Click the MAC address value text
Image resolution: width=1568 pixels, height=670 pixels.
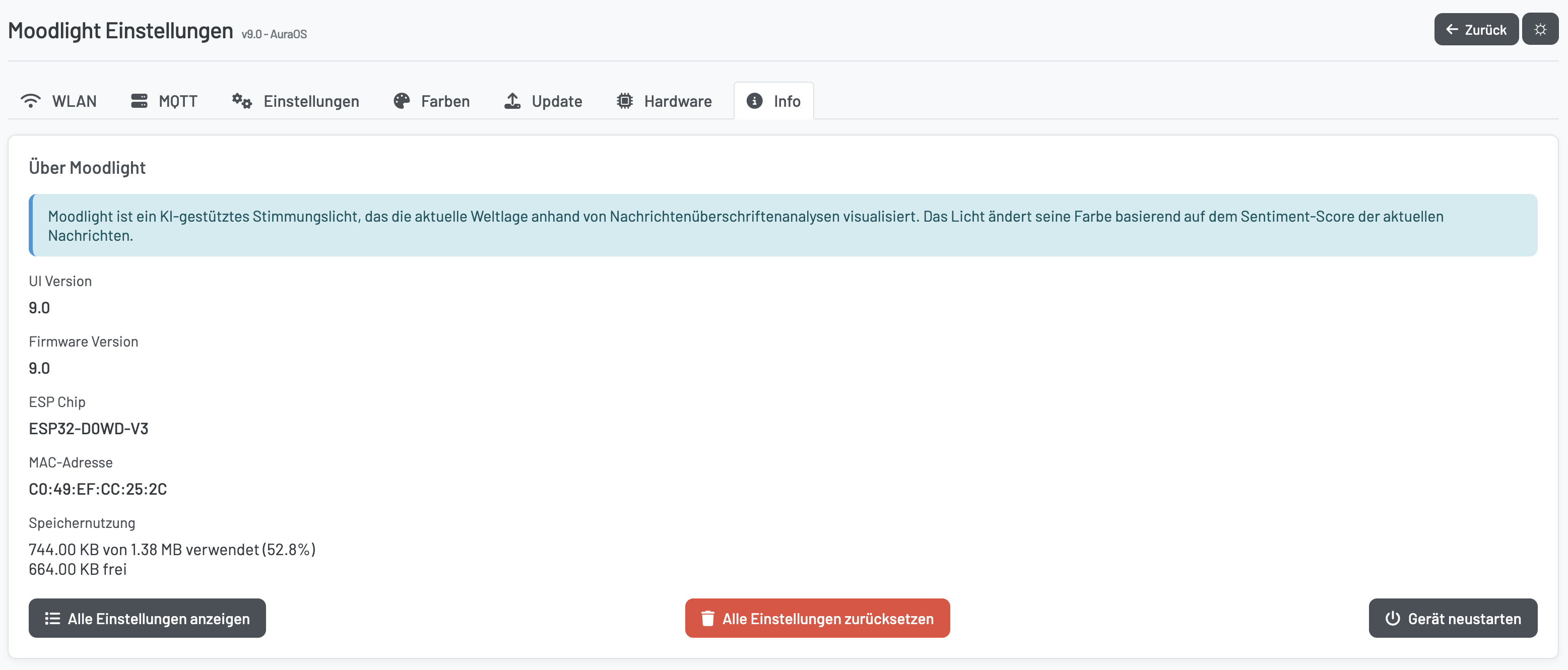pyautogui.click(x=97, y=489)
